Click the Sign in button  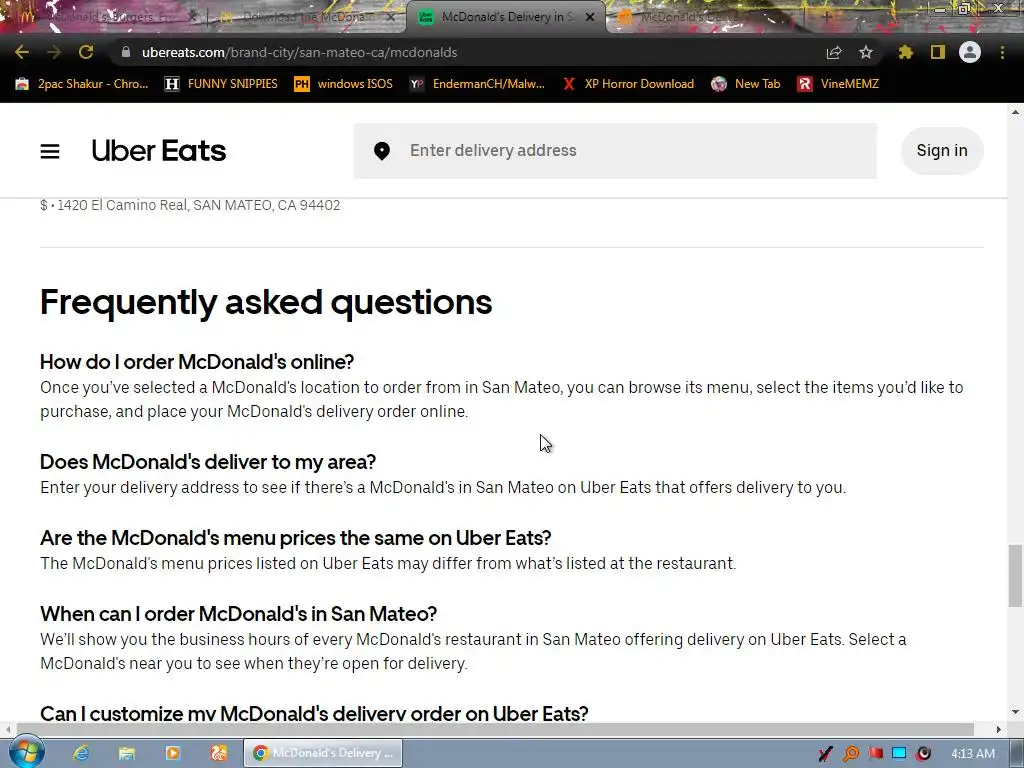pos(942,151)
